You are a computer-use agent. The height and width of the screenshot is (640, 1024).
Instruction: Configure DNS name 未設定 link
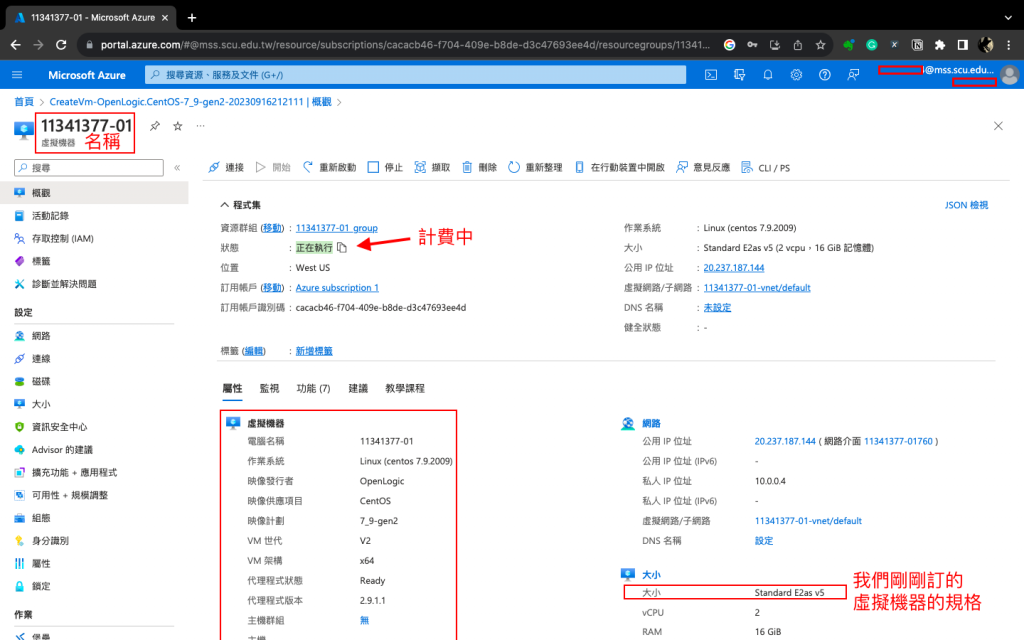[x=717, y=308]
